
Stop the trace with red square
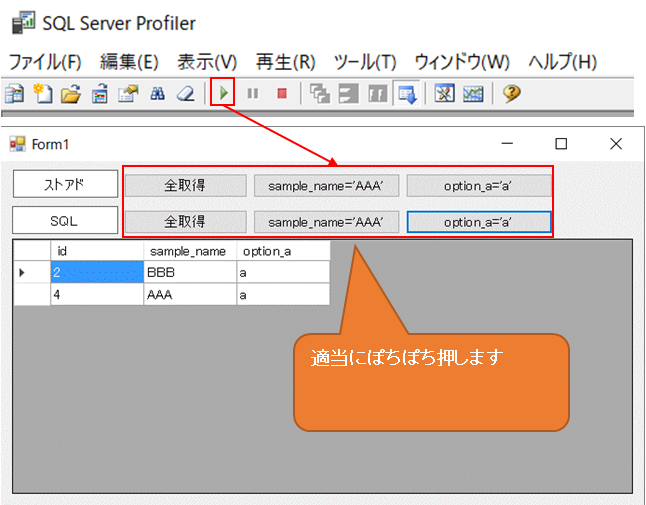(x=282, y=94)
